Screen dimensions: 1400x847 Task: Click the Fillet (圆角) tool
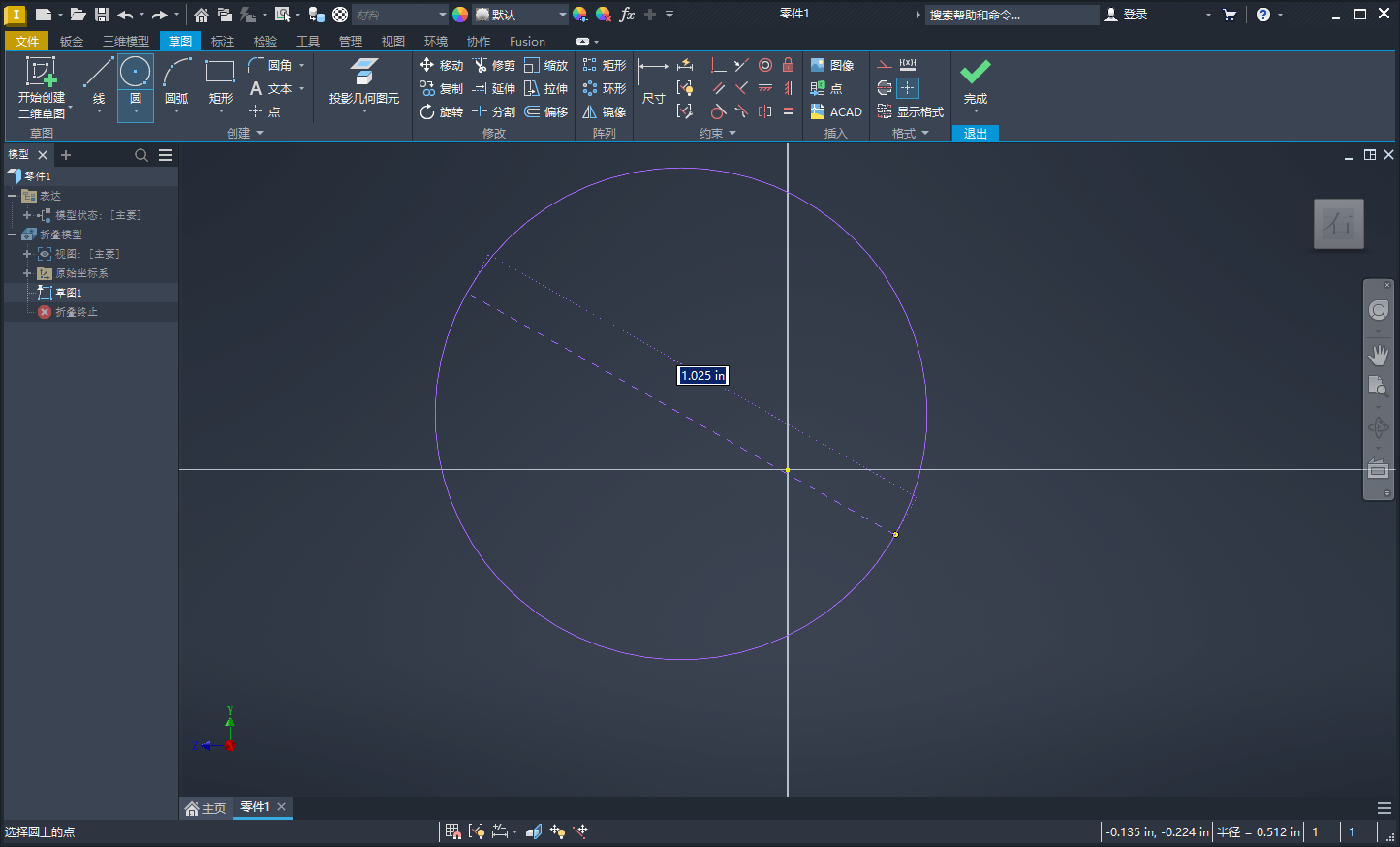(x=270, y=65)
